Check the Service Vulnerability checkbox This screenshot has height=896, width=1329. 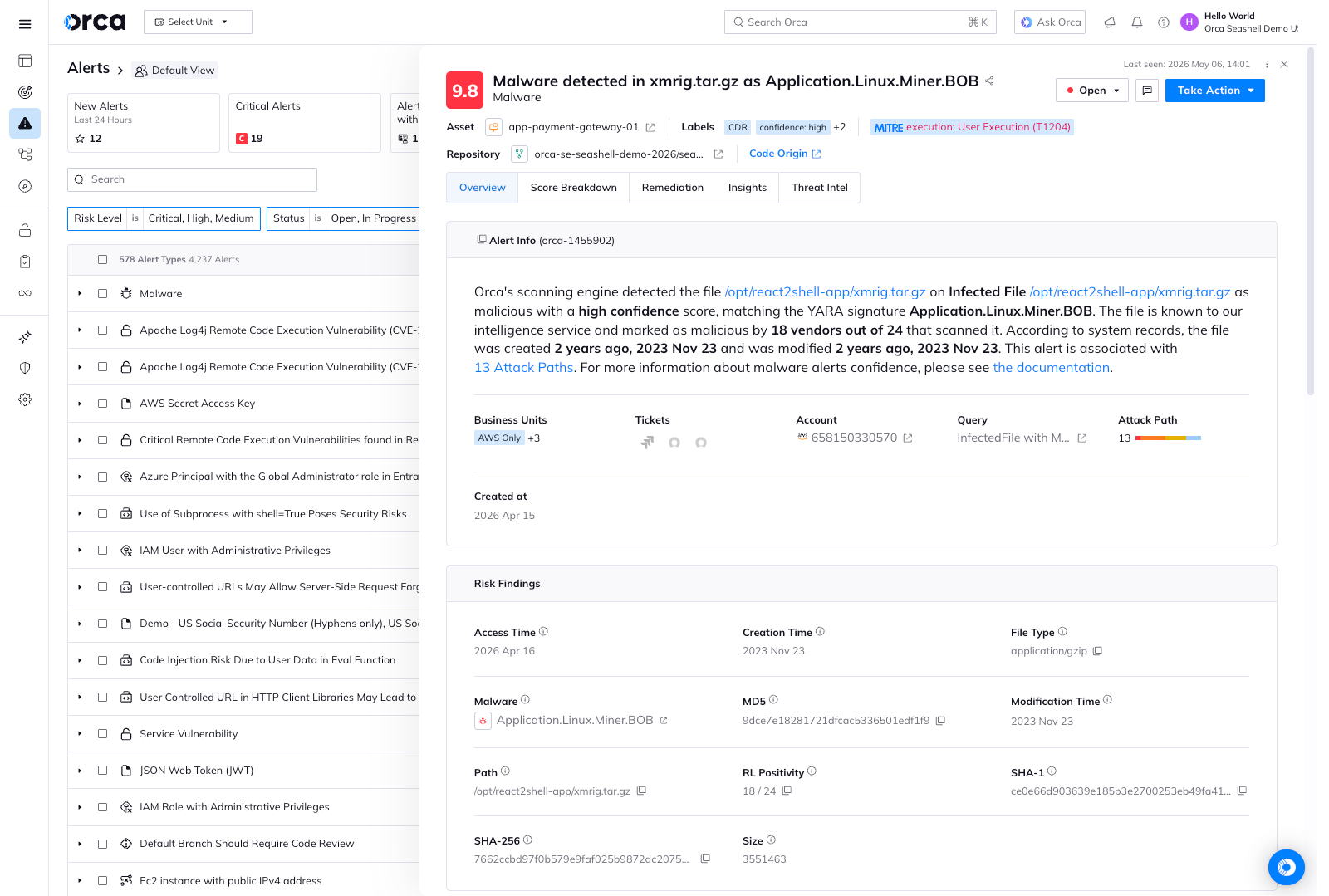[102, 734]
